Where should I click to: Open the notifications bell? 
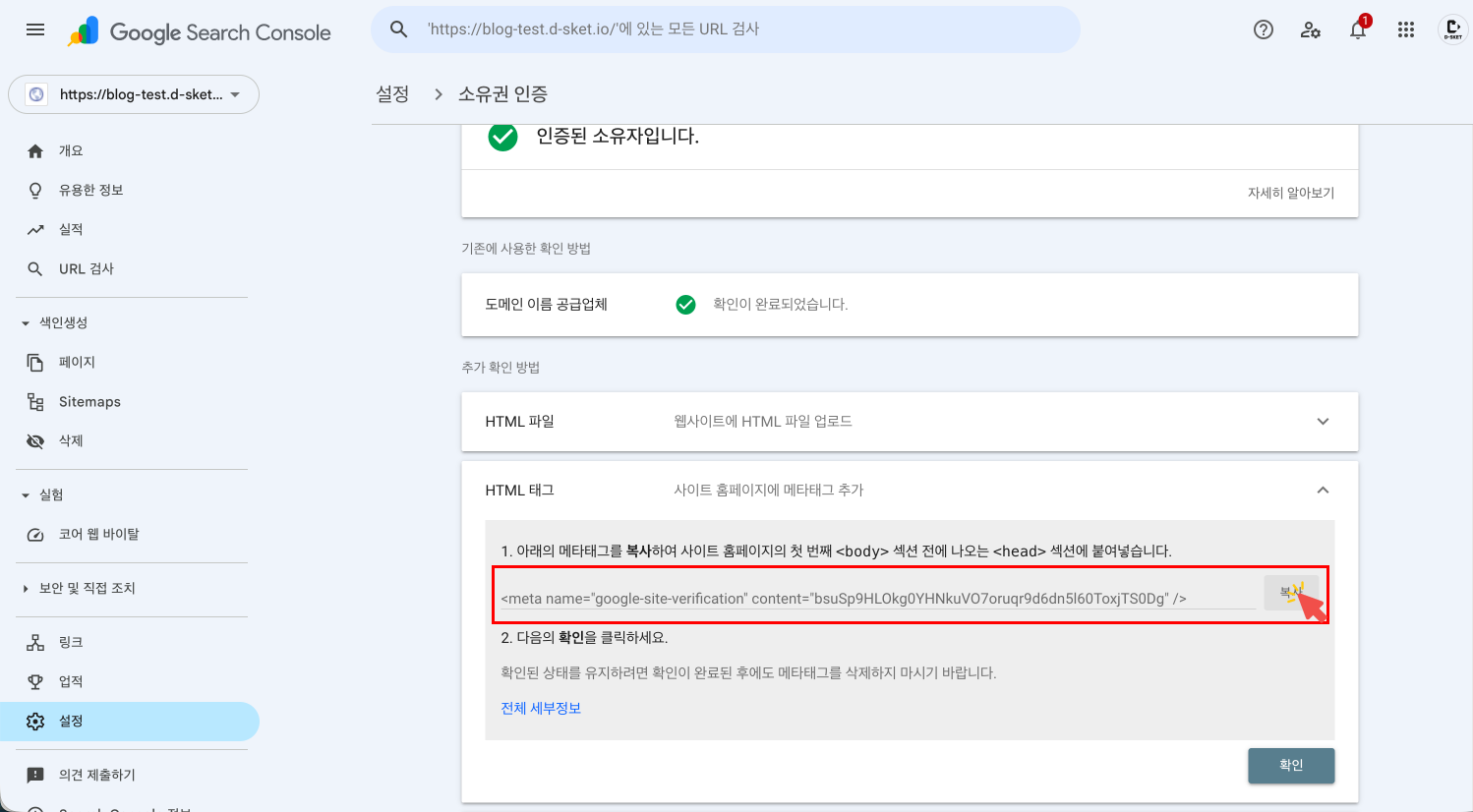point(1357,30)
